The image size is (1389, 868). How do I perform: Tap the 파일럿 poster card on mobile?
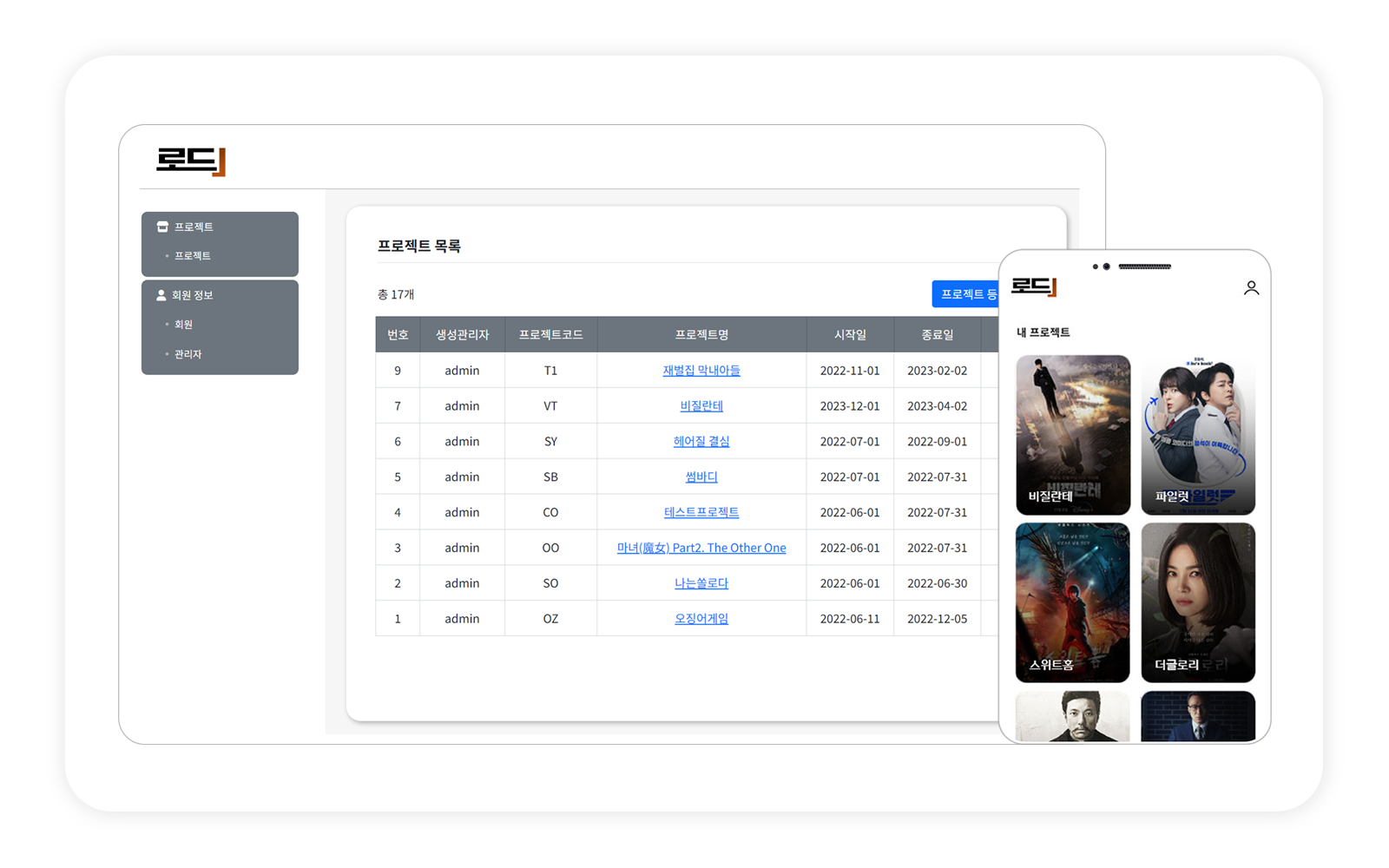1198,435
